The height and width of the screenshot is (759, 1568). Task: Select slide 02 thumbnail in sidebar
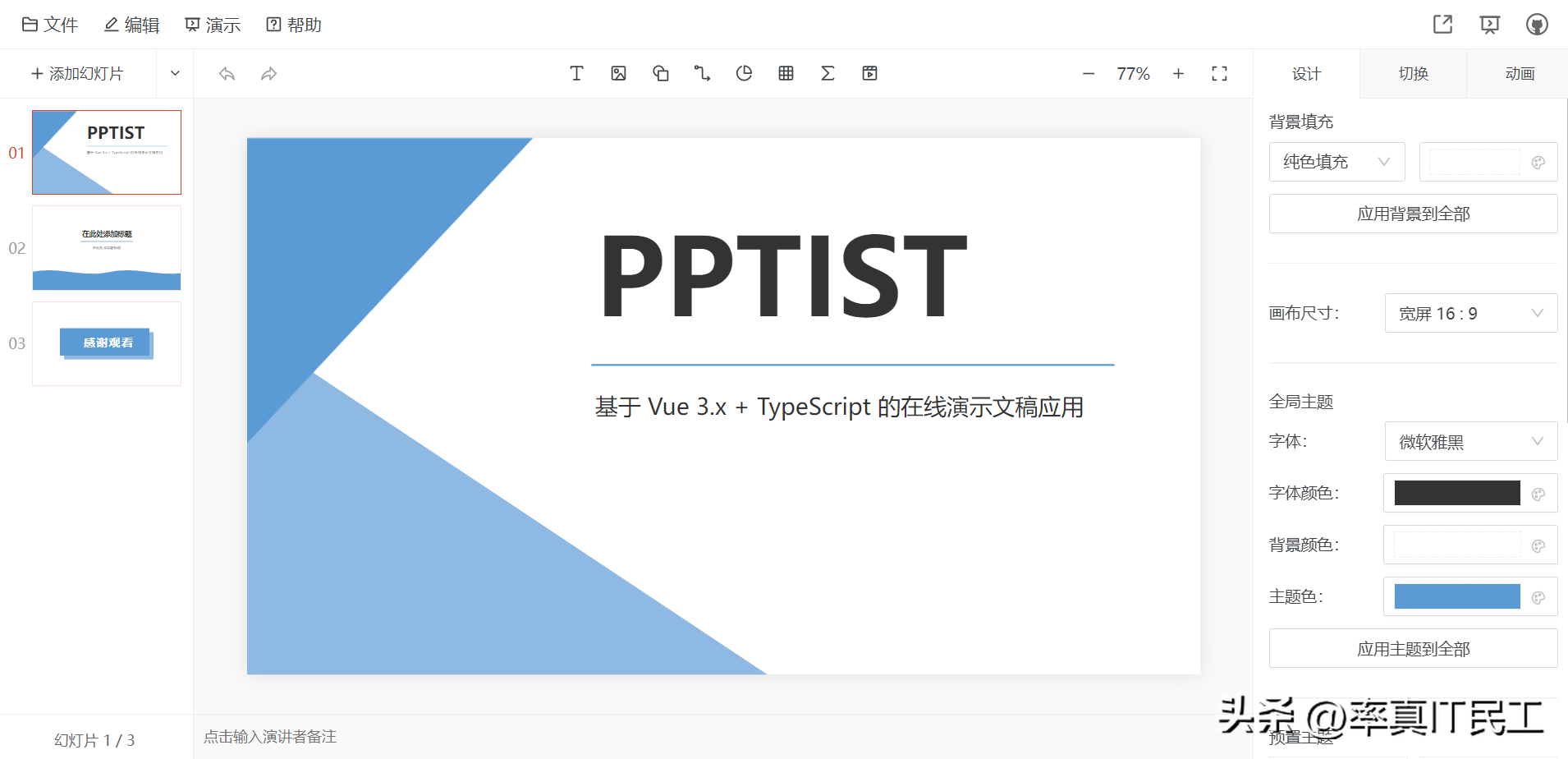pos(106,247)
